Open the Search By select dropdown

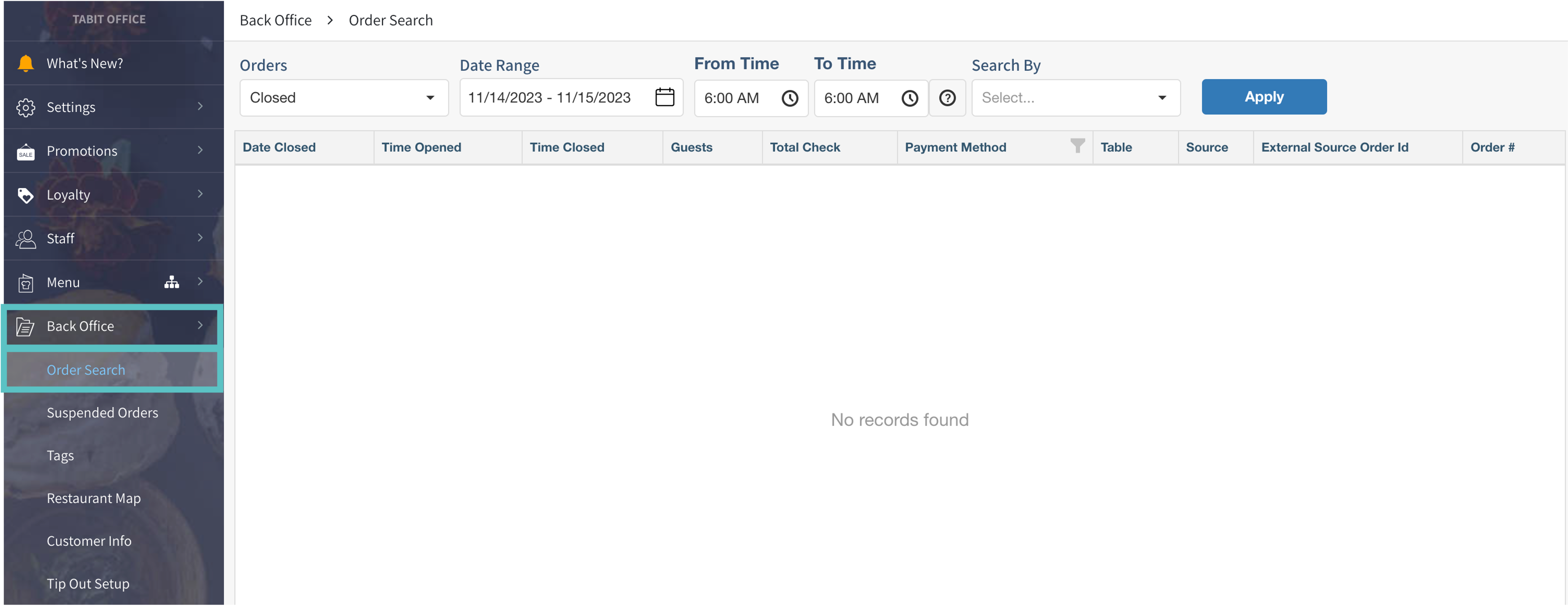(x=1075, y=98)
